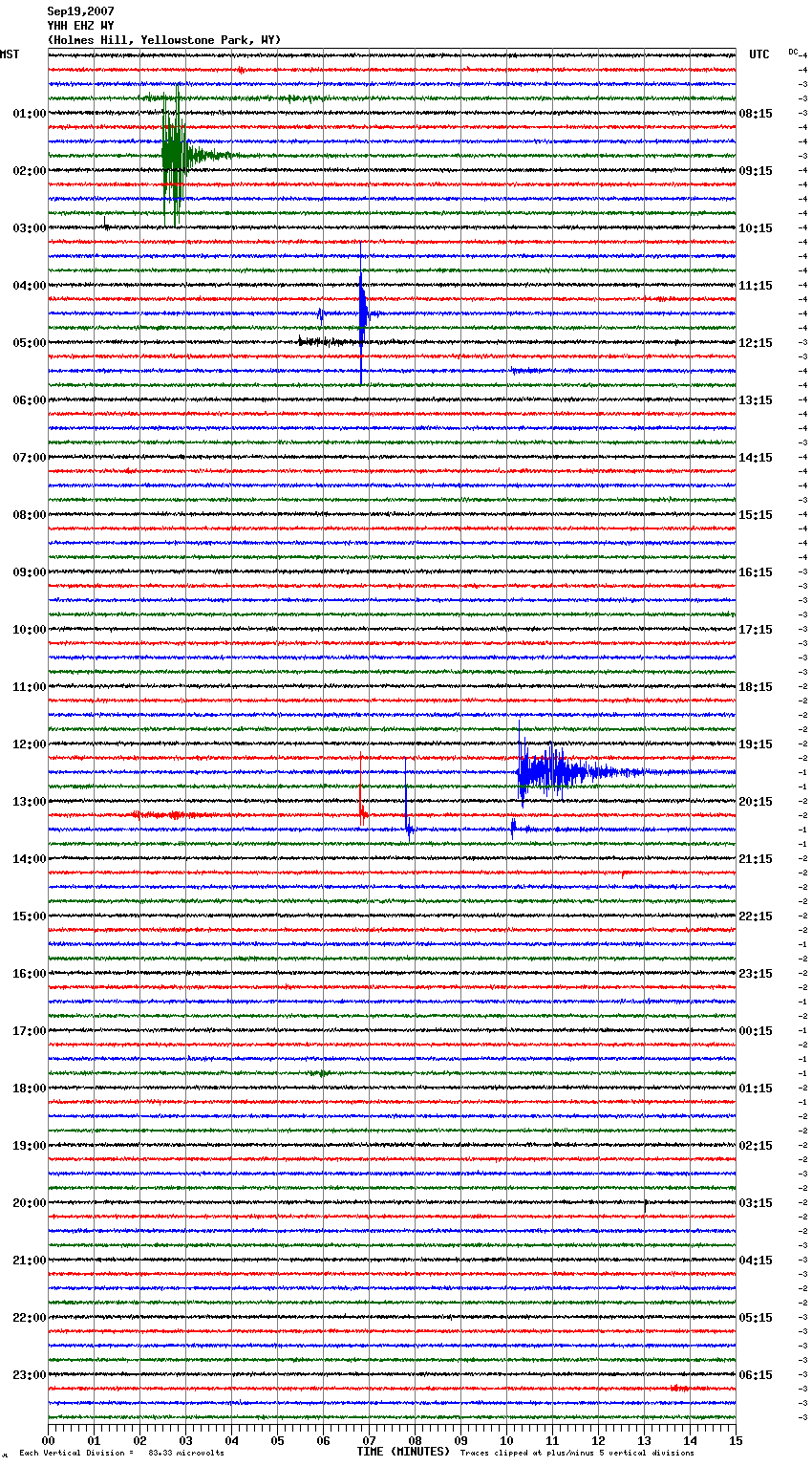The height and width of the screenshot is (1466, 812).
Task: Select the 11:00 MST time label
Action: coord(30,687)
